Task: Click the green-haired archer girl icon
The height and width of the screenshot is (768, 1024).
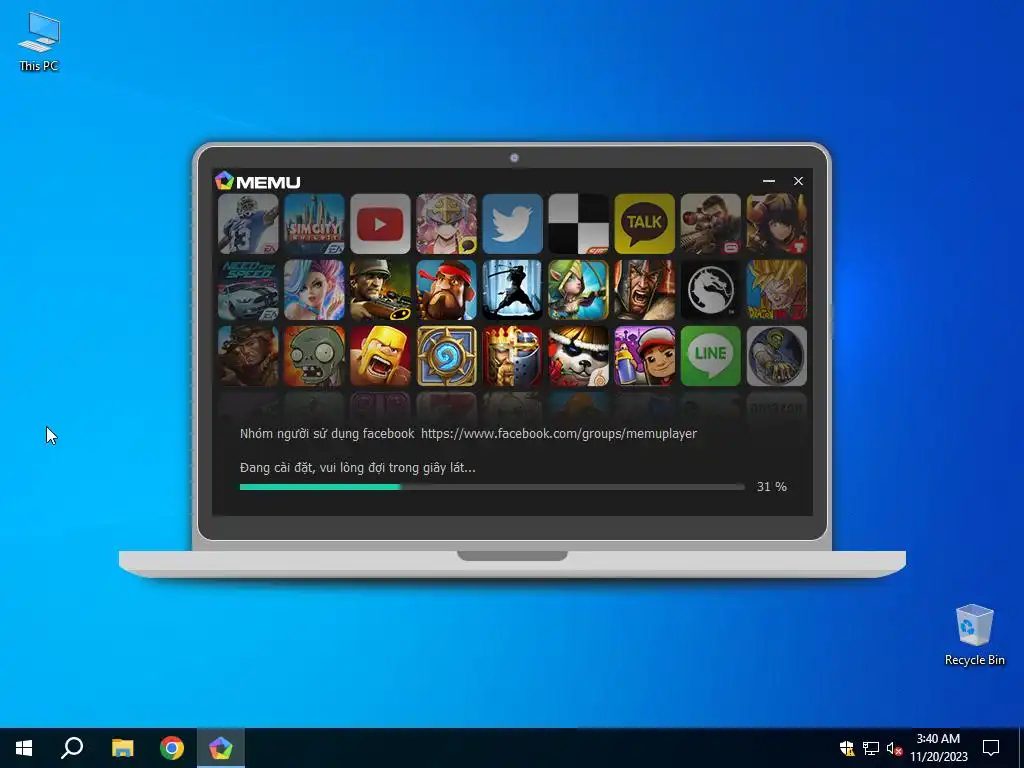Action: click(579, 290)
